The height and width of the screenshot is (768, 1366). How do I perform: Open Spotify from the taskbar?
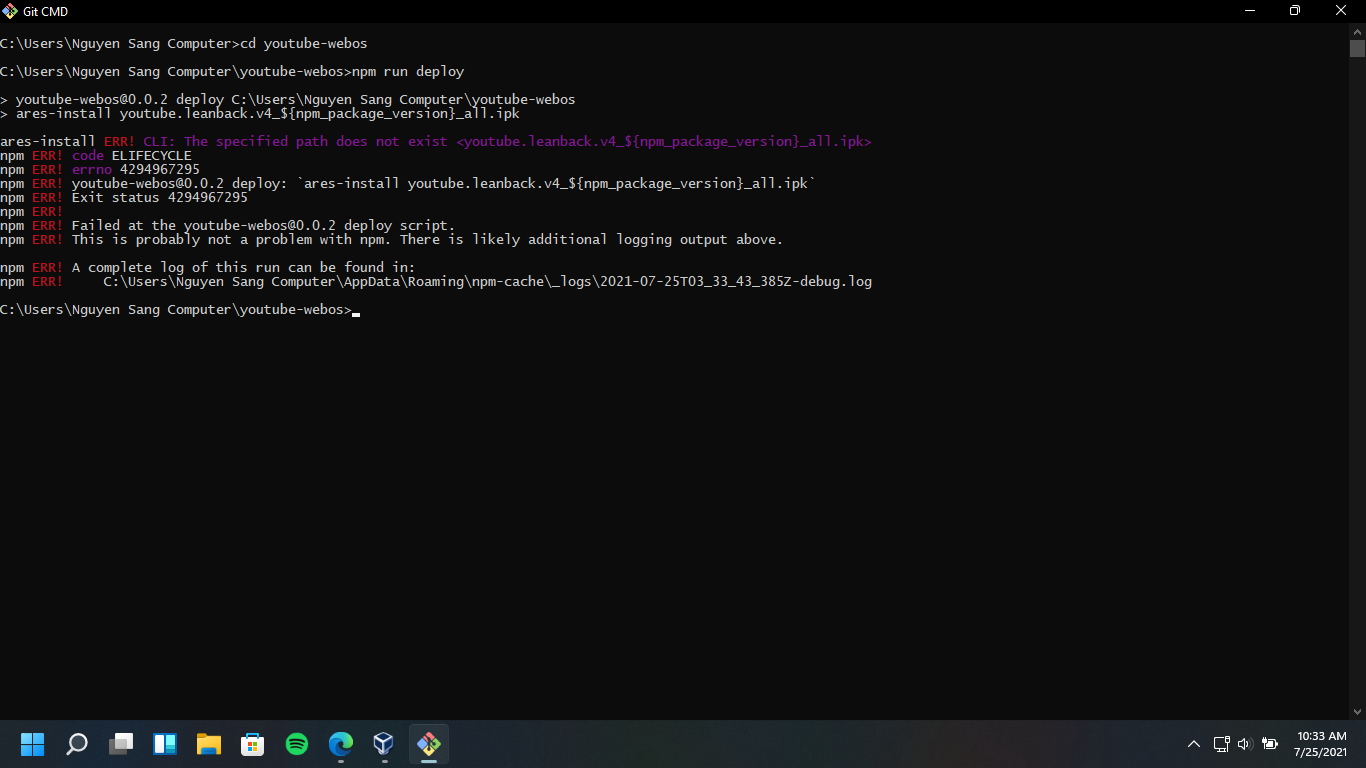coord(297,744)
